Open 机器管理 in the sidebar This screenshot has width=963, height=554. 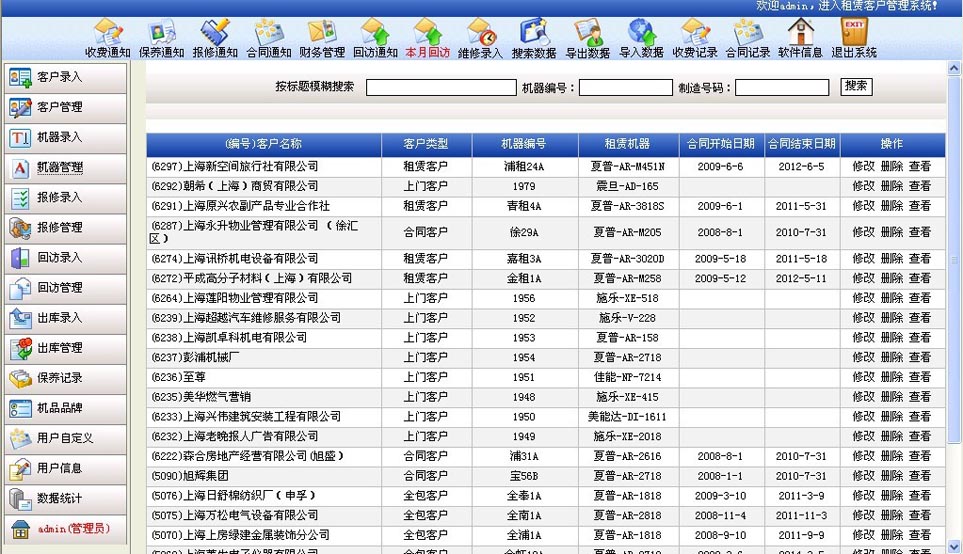[x=66, y=168]
